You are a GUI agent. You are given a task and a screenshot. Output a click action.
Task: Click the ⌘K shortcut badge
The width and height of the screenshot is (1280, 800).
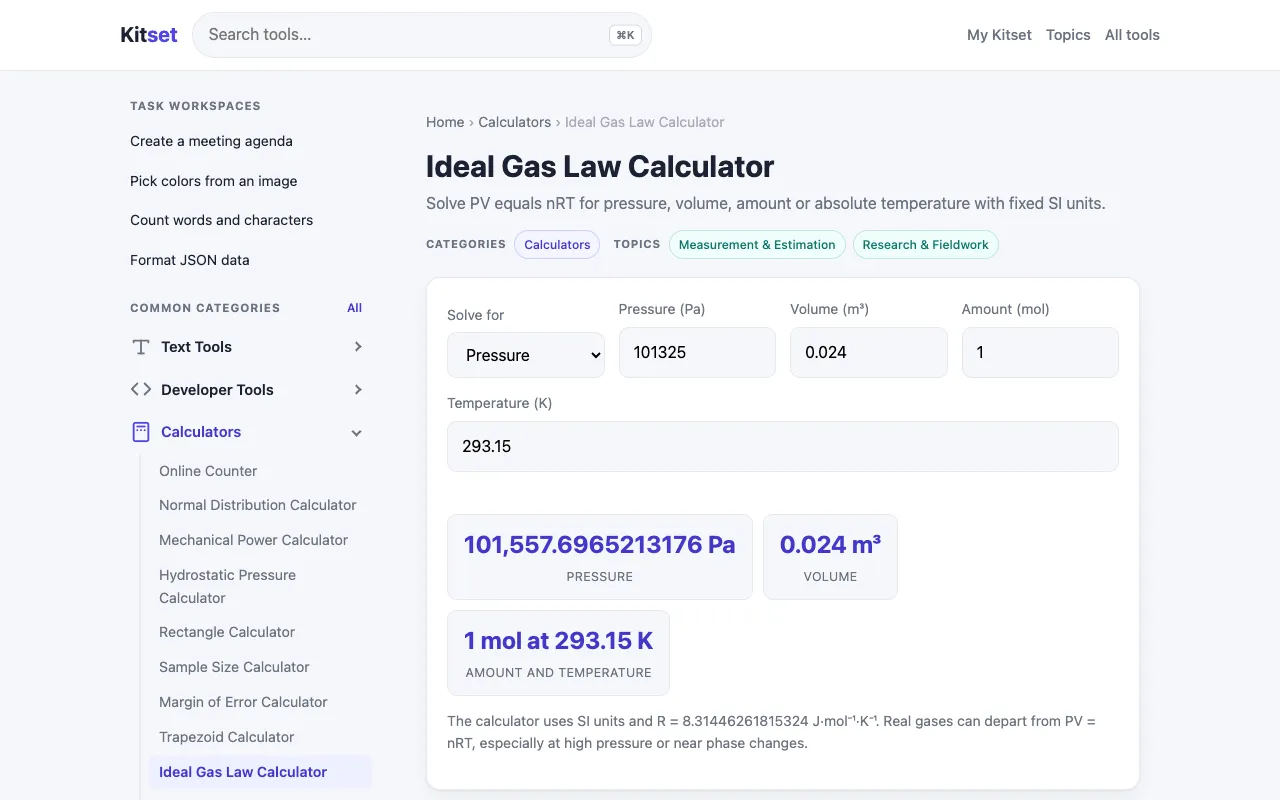click(625, 35)
